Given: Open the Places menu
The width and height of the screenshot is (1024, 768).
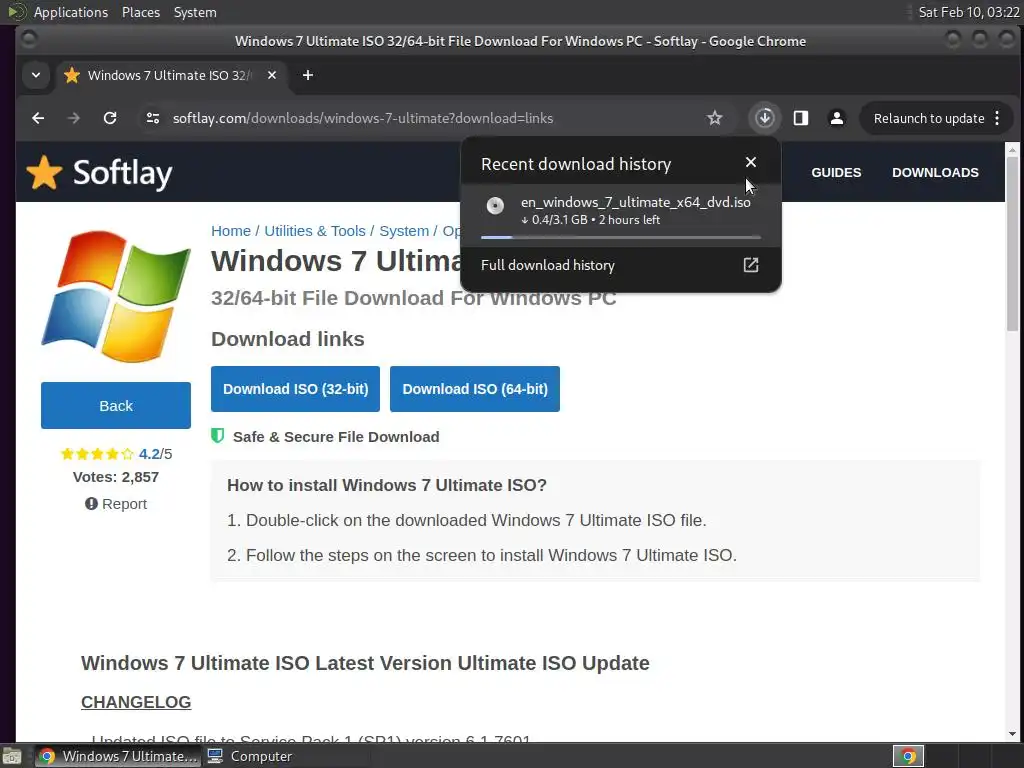Looking at the screenshot, I should point(141,12).
